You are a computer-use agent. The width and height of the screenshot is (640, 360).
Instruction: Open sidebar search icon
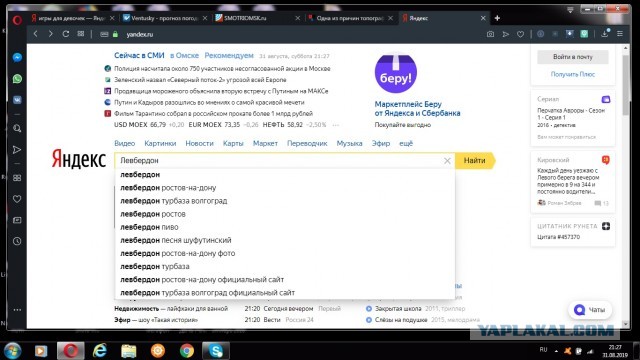click(17, 129)
